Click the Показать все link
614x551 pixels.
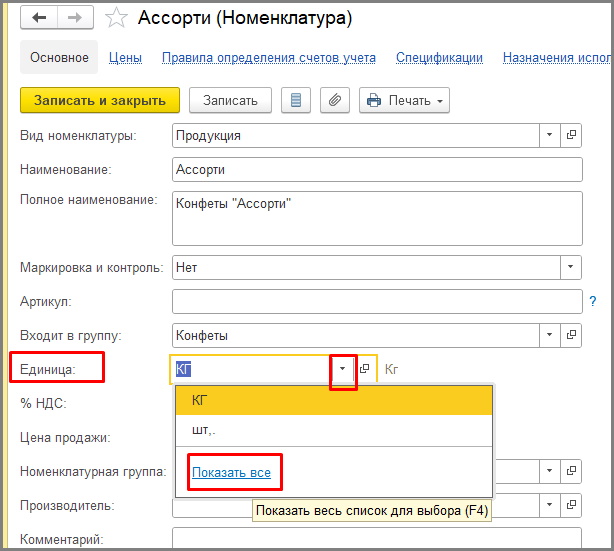click(231, 472)
